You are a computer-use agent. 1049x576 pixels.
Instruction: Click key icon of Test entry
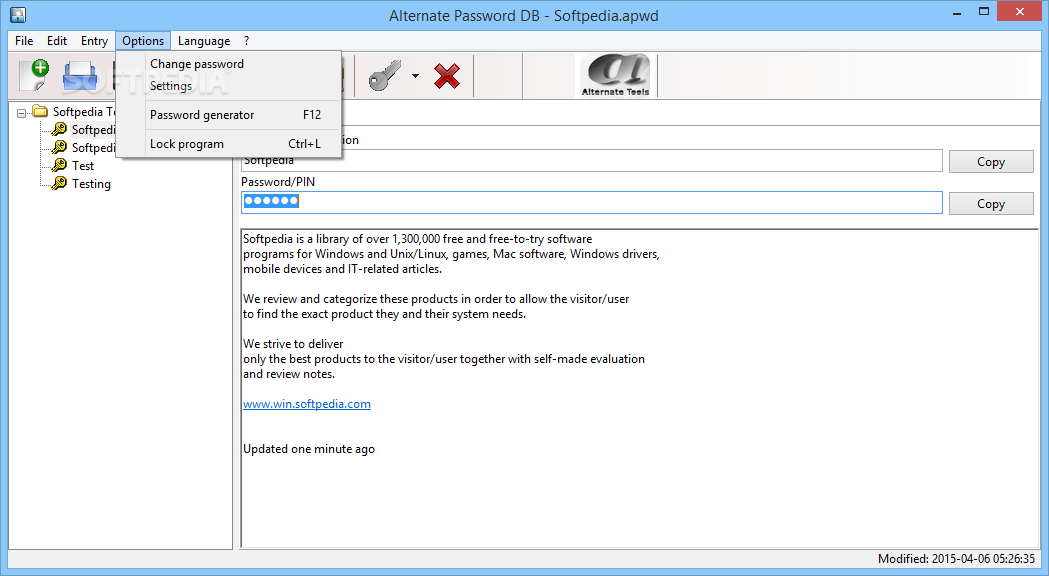(x=60, y=165)
